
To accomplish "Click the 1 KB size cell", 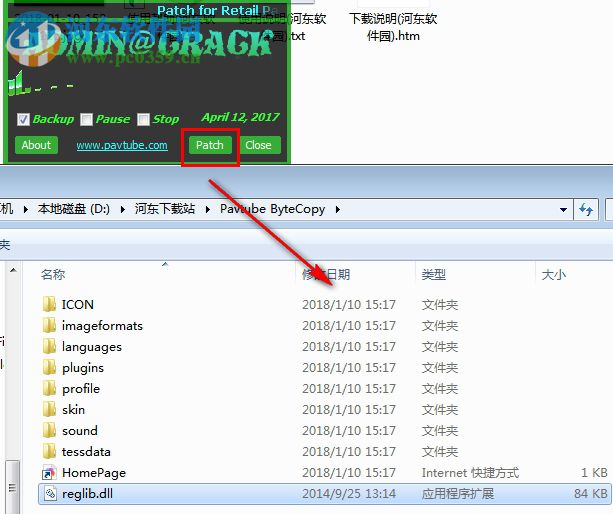I will tap(594, 473).
